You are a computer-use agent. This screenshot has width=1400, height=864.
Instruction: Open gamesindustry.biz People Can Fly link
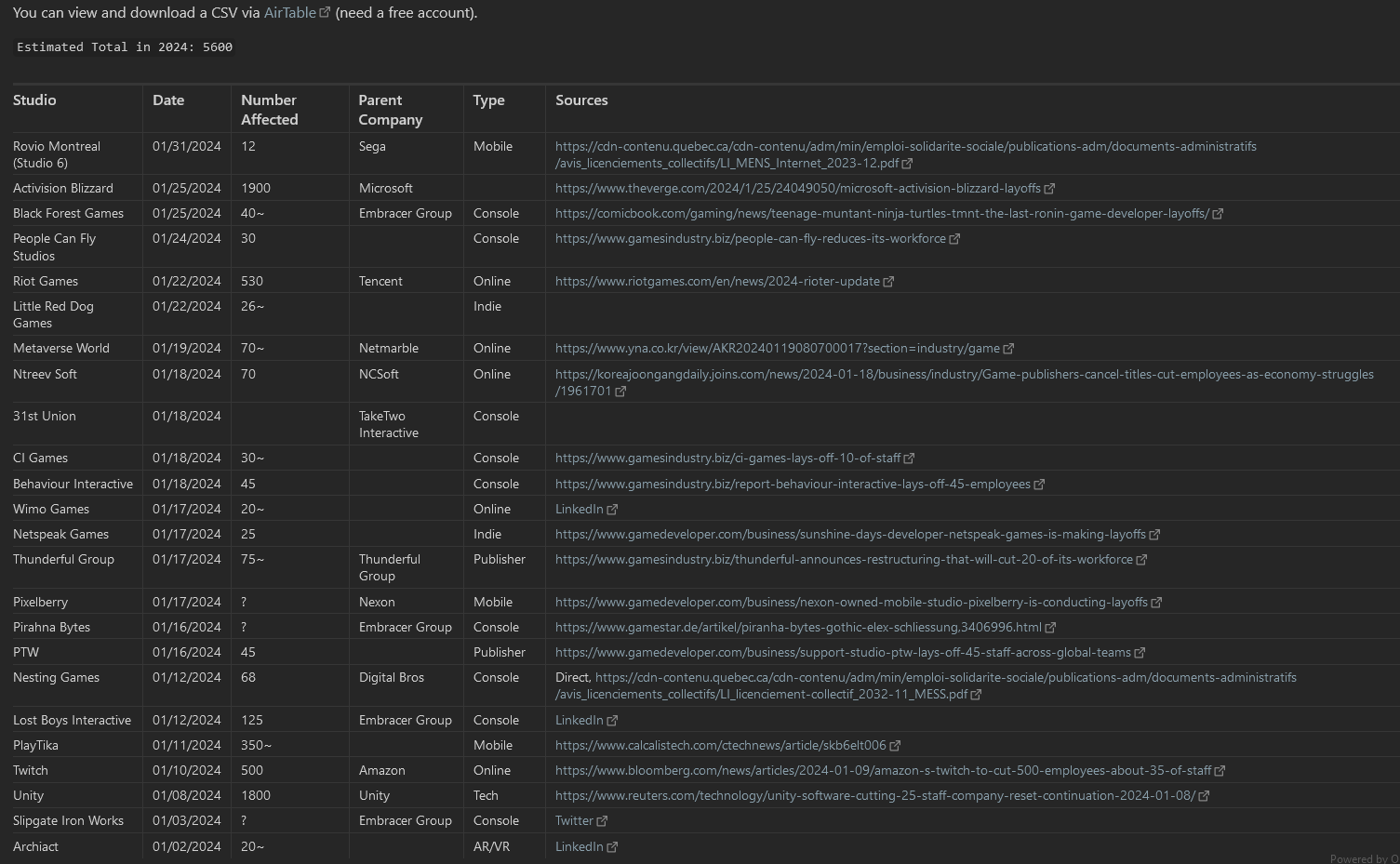pyautogui.click(x=750, y=238)
